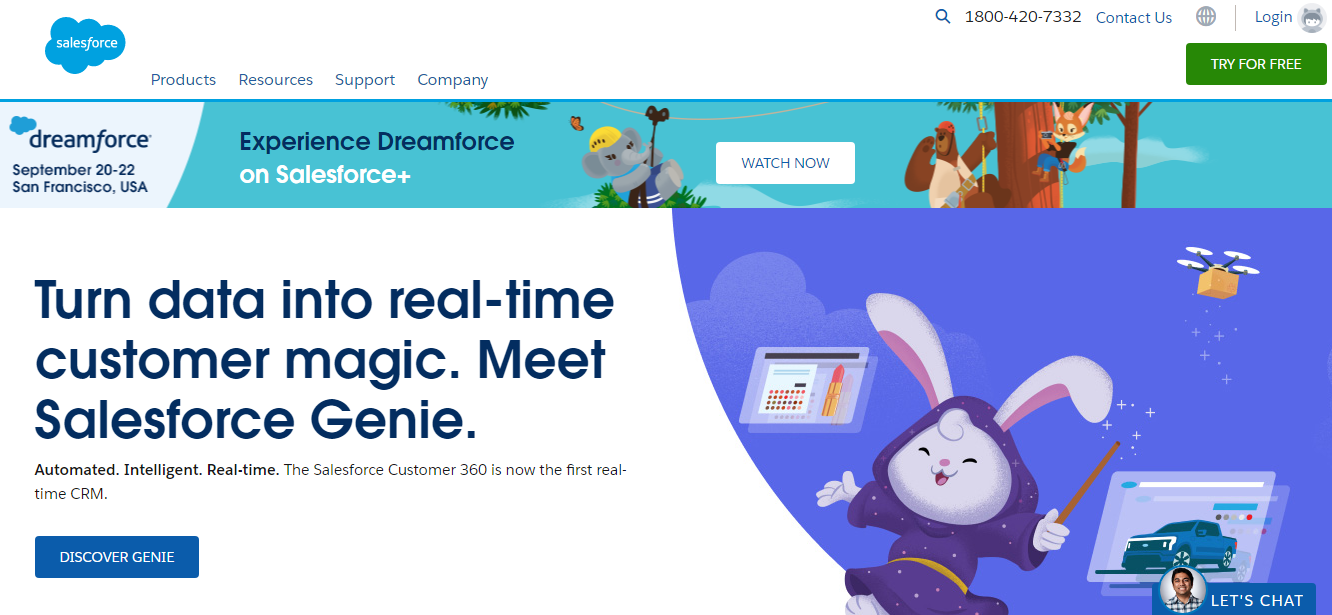Open the globe language selector
1332x615 pixels.
coord(1206,16)
